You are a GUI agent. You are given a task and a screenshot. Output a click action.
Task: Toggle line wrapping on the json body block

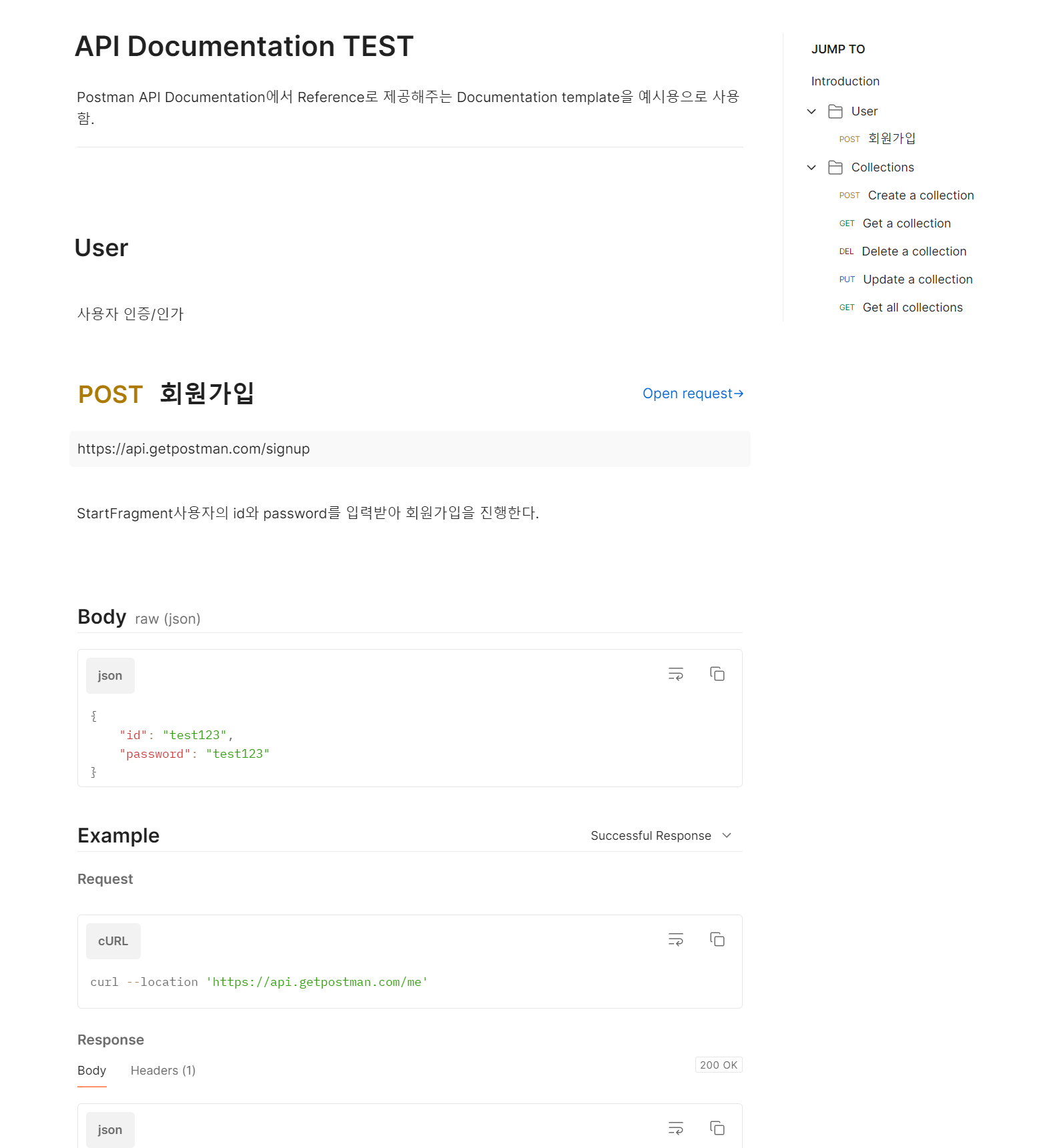pyautogui.click(x=675, y=674)
